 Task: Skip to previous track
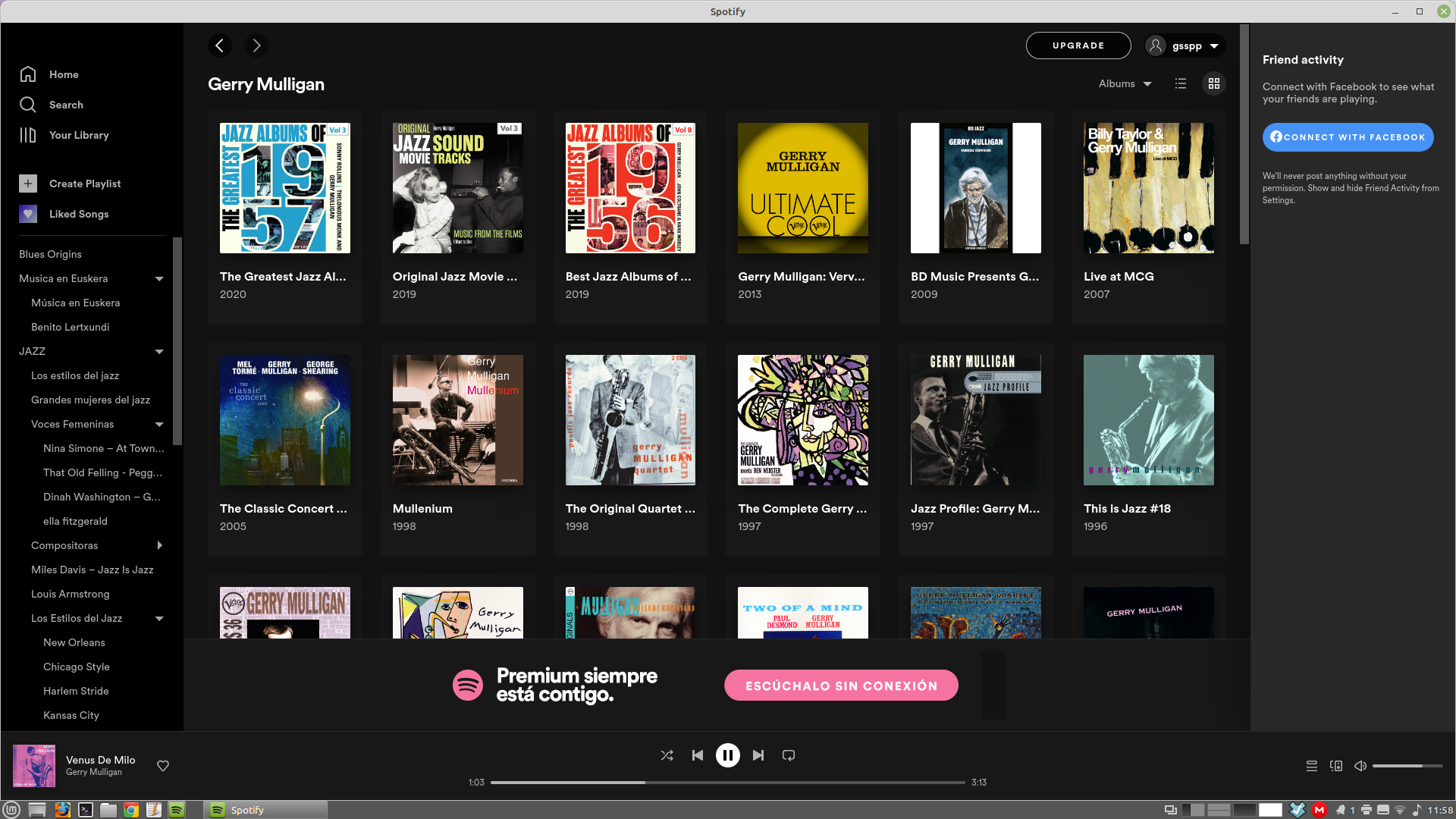[x=698, y=755]
